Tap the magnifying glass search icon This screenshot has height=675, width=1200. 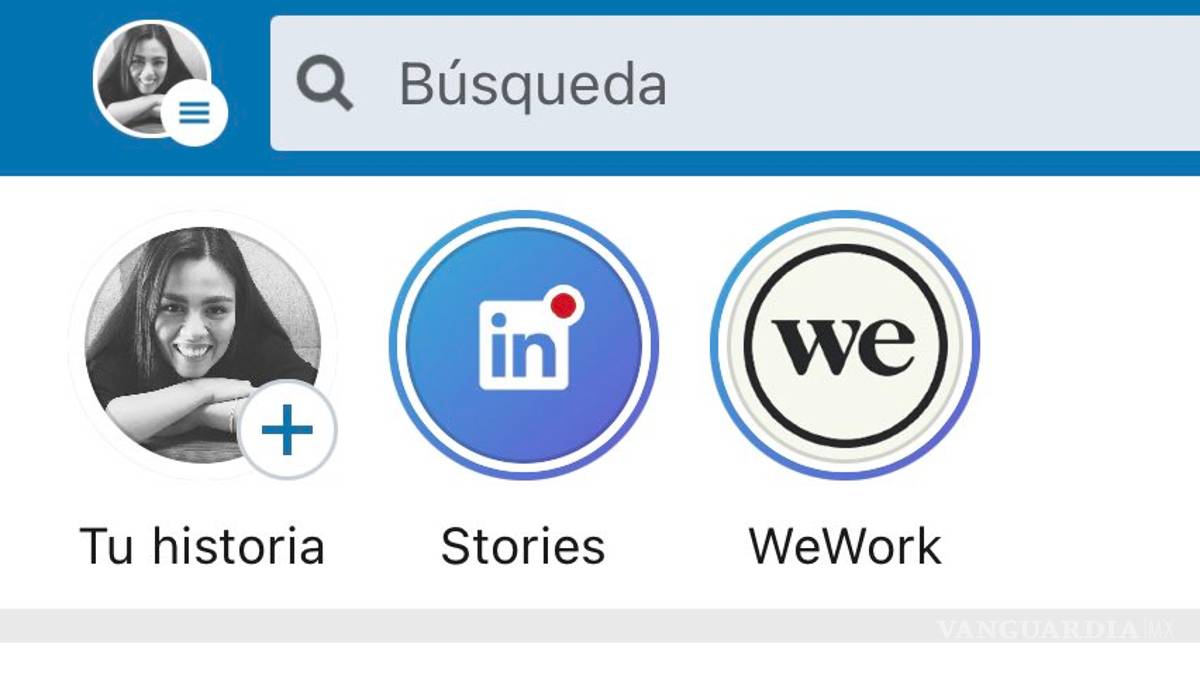(x=325, y=84)
